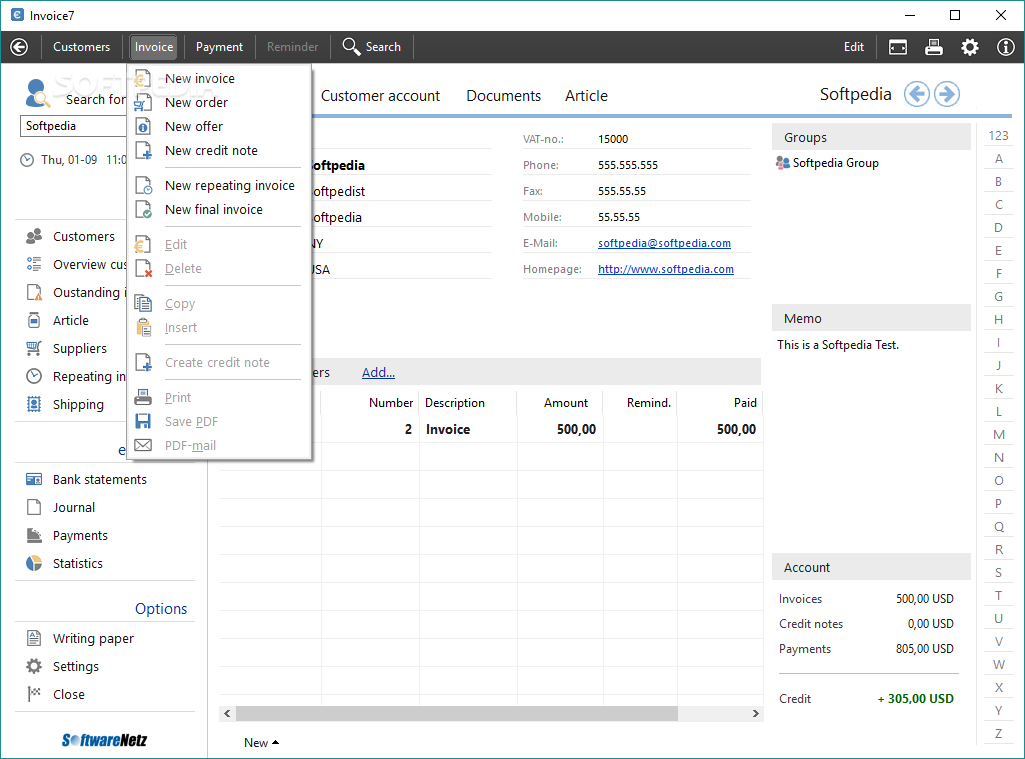Click the Add... link
The width and height of the screenshot is (1025, 759).
coord(378,373)
